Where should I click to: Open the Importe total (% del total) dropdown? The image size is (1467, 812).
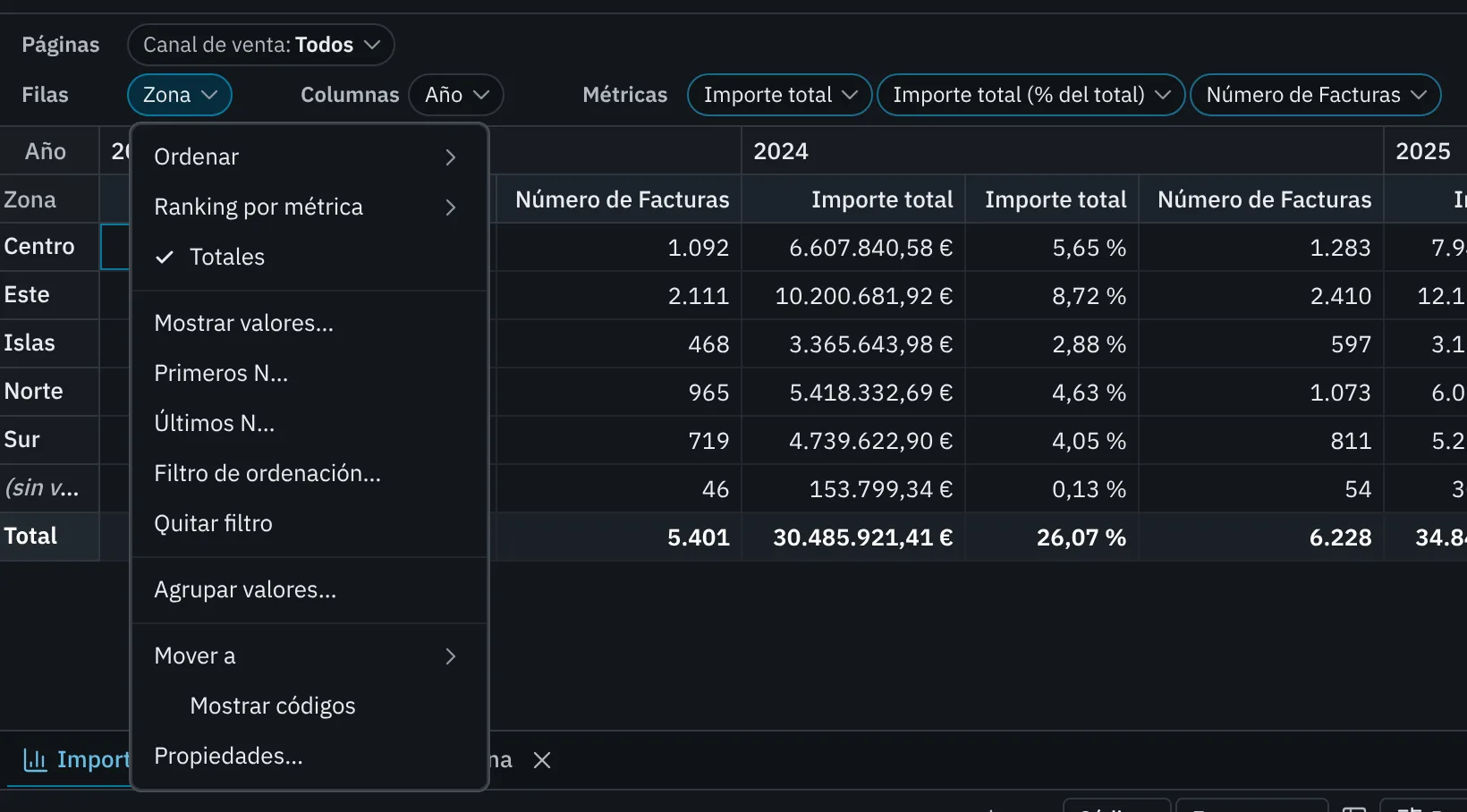click(x=1030, y=95)
